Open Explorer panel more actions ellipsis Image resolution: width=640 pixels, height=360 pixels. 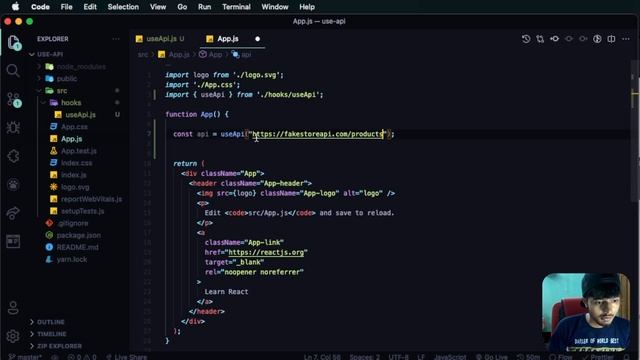(x=116, y=39)
